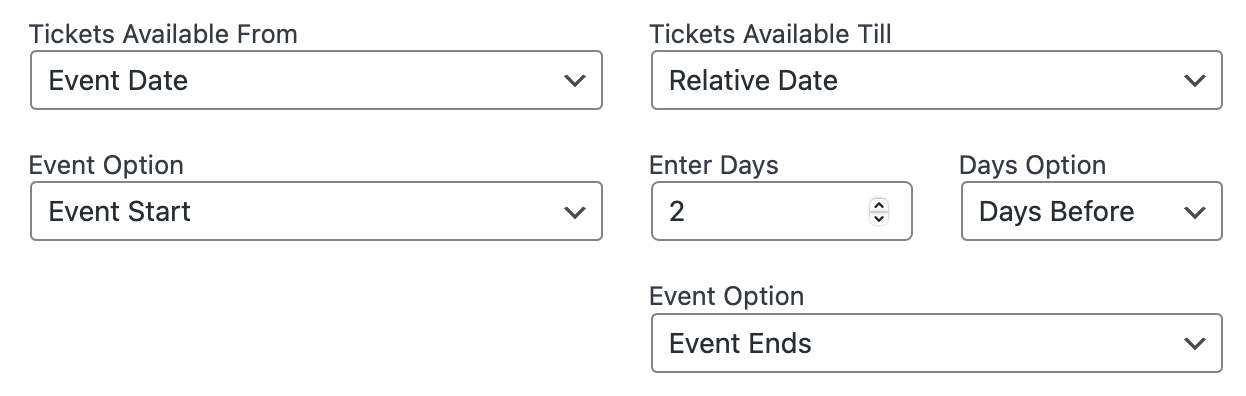
Task: Click the Days Option label
Action: 1032,165
